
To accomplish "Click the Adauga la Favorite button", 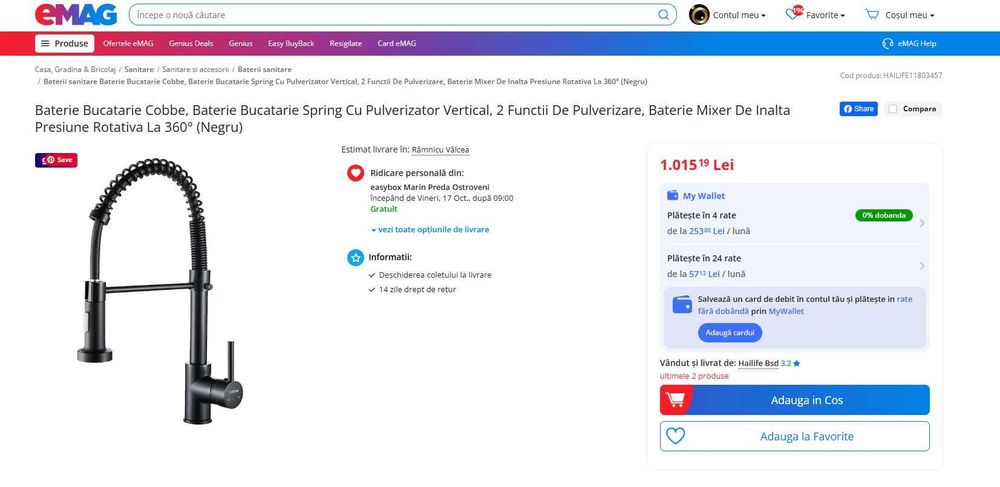I will tap(795, 436).
